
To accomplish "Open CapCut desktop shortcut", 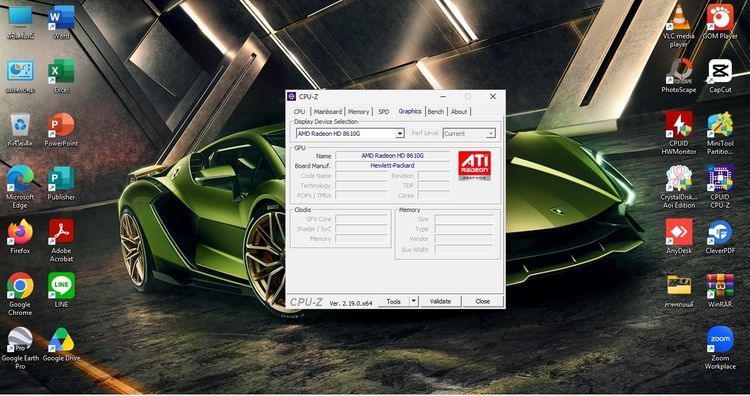I will coord(720,76).
